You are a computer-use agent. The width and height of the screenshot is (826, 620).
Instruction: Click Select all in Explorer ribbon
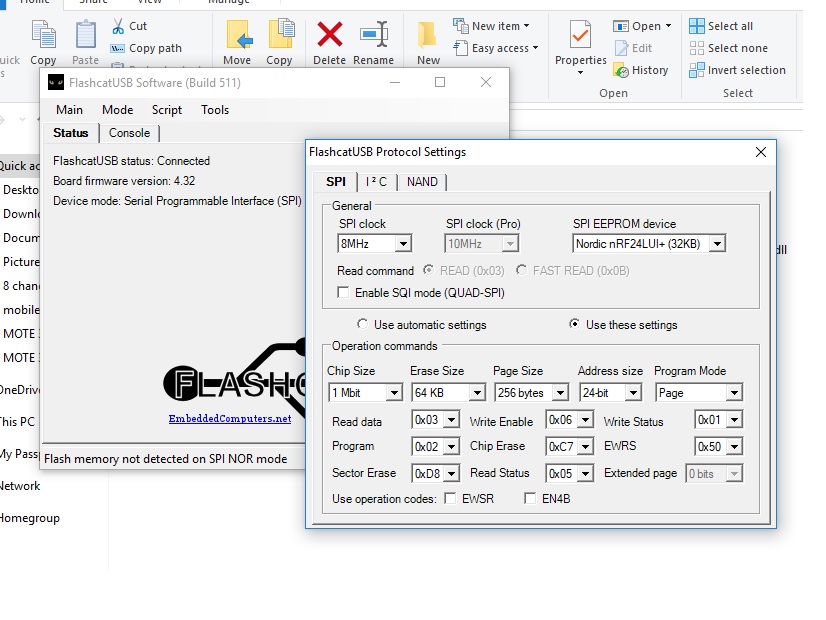(721, 26)
